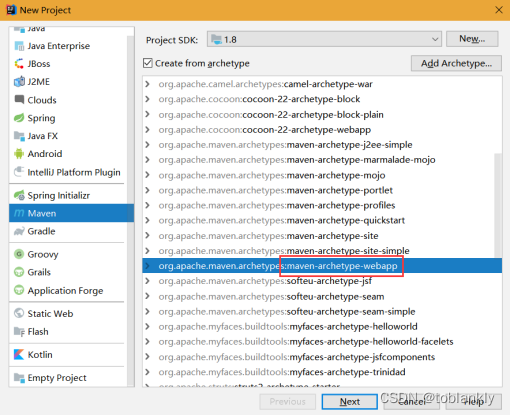Click the Android robot icon

pos(19,154)
